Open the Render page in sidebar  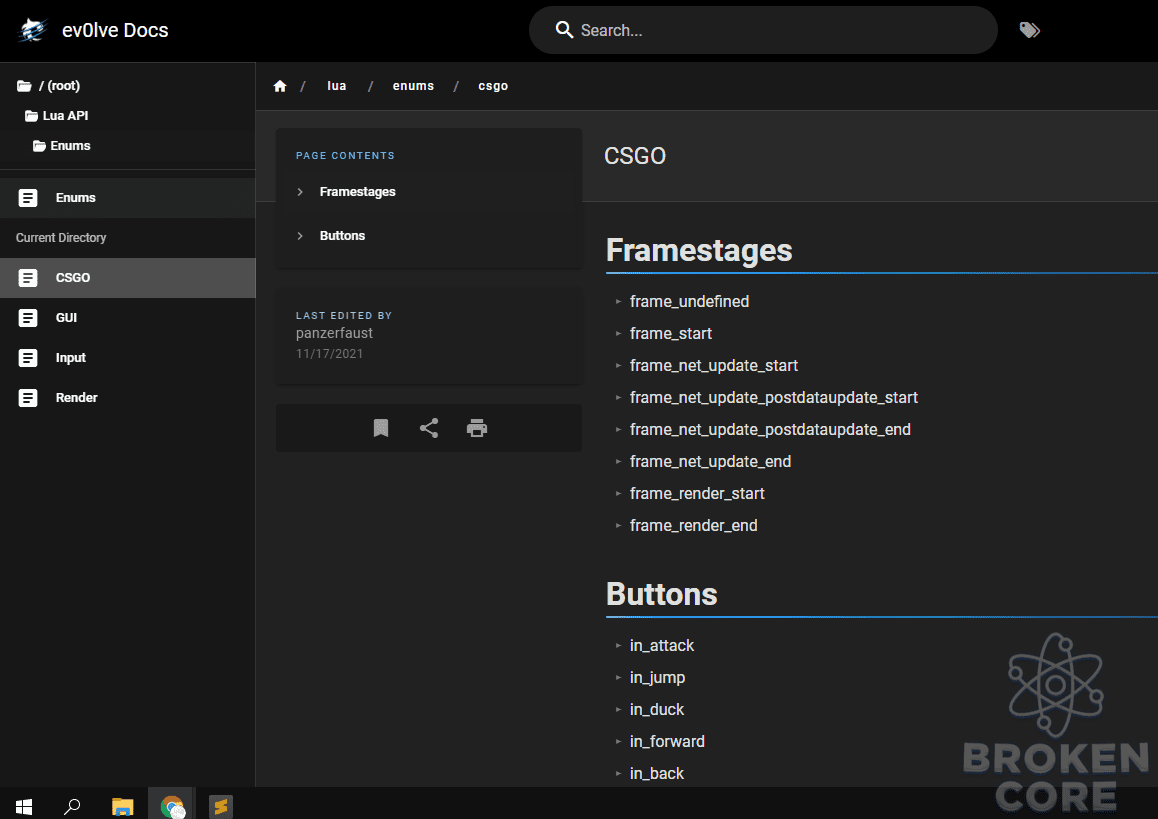click(128, 398)
